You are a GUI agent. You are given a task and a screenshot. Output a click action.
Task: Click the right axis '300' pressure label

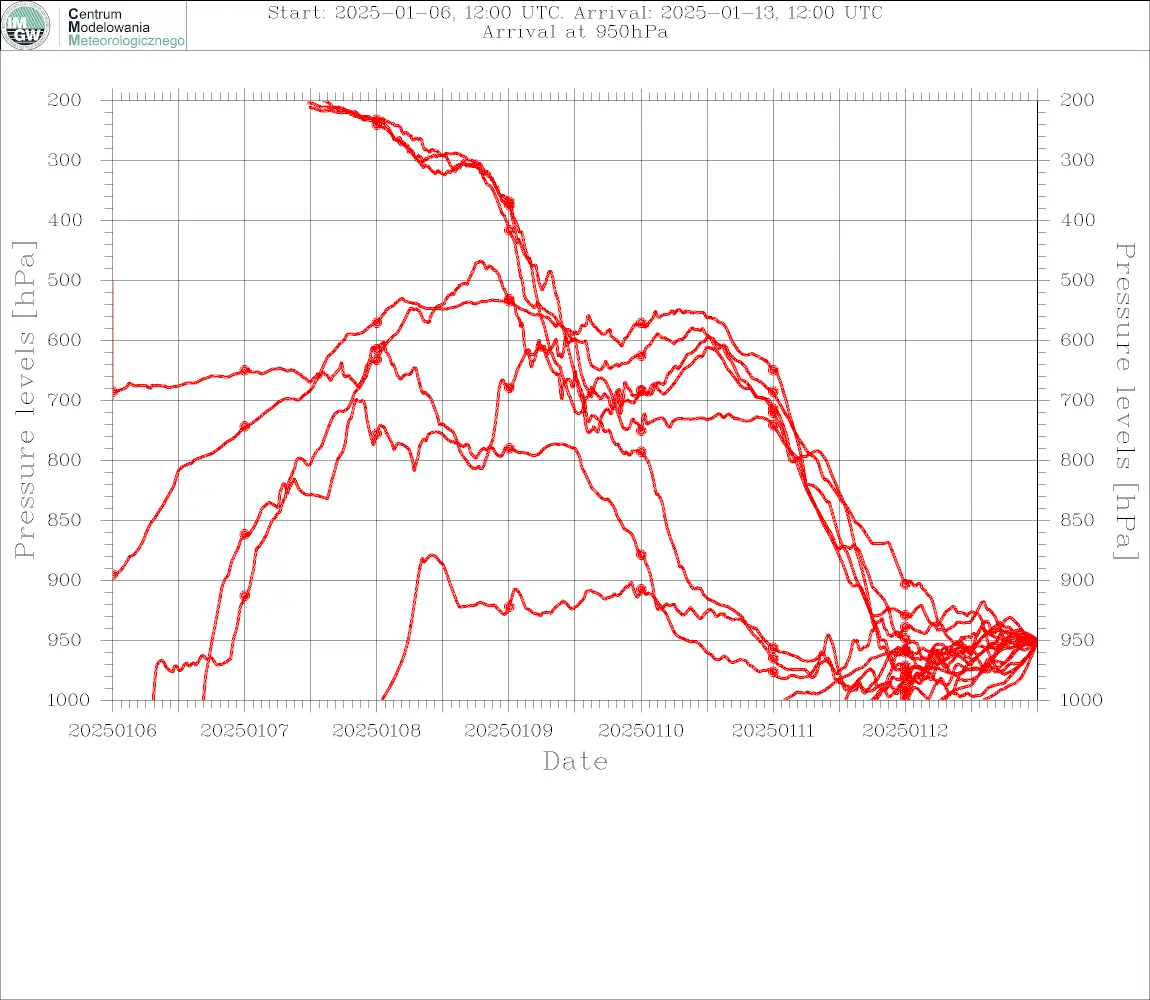[x=1077, y=160]
